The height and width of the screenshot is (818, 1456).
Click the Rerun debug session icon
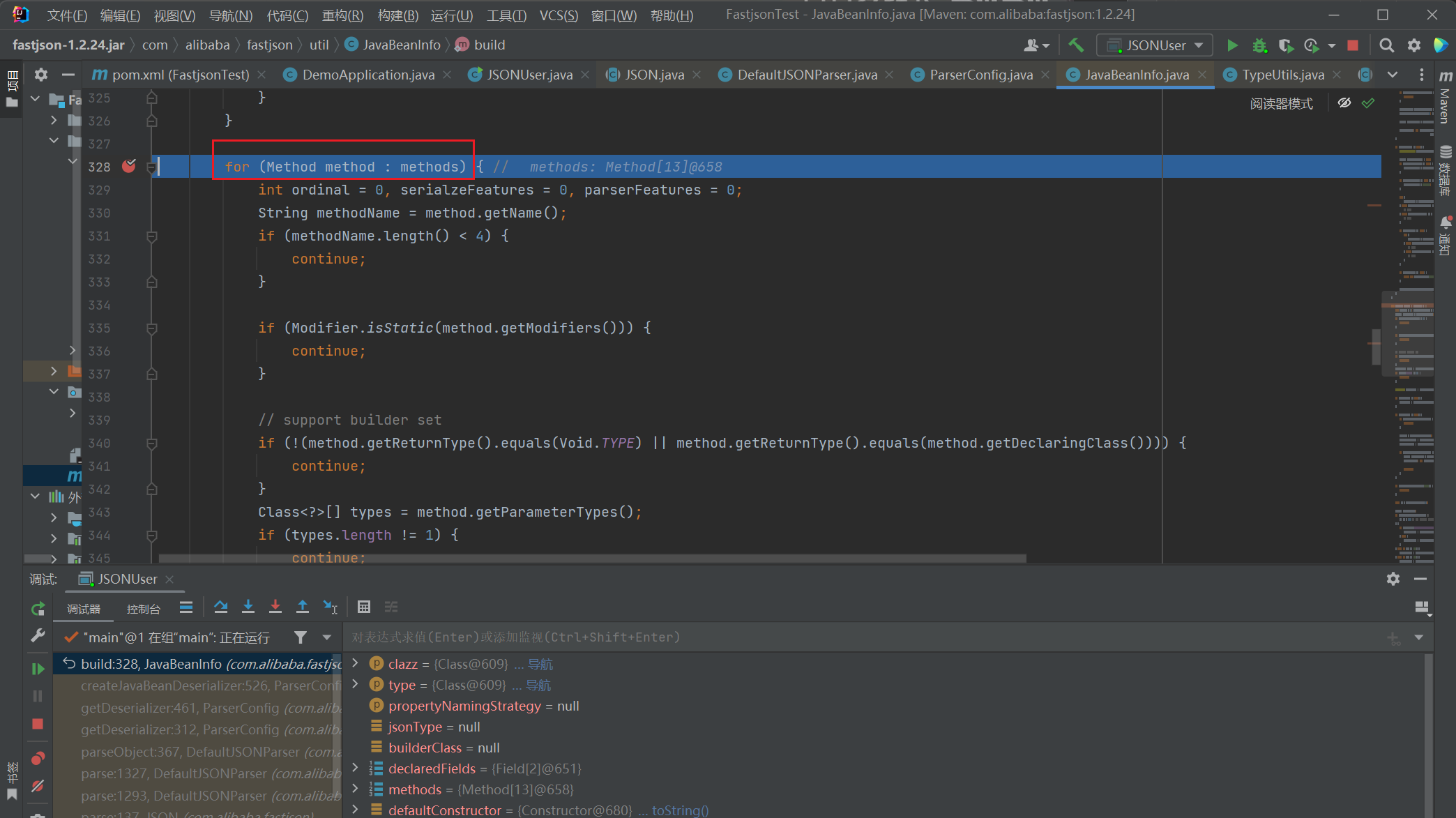38,609
